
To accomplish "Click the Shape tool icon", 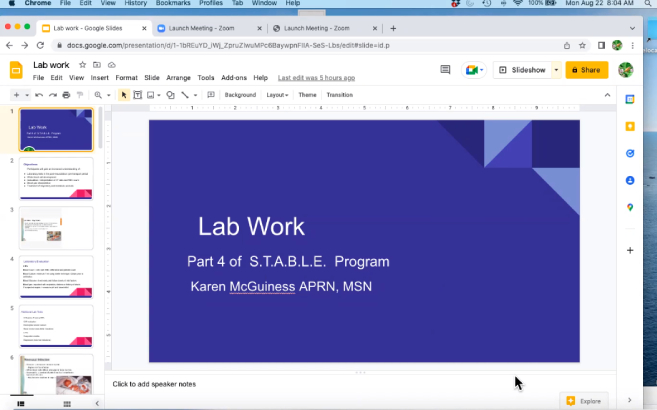I will 171,95.
